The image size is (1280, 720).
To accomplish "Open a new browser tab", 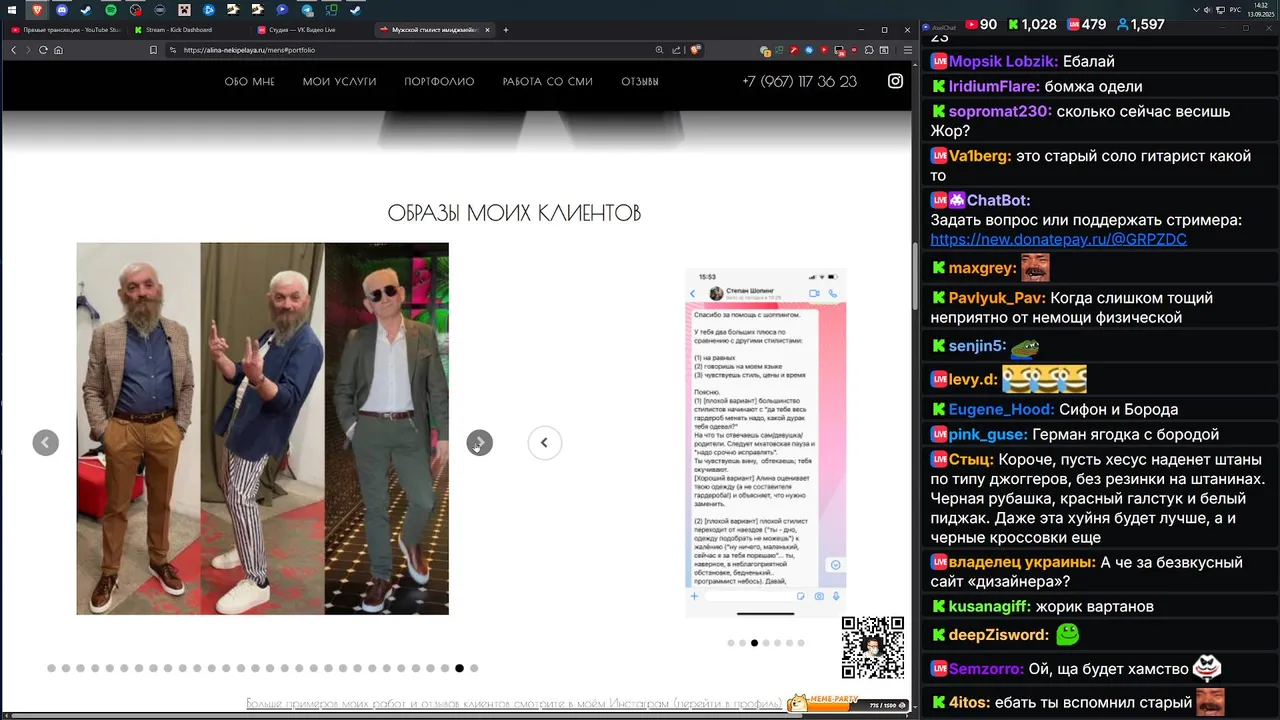I will point(506,30).
